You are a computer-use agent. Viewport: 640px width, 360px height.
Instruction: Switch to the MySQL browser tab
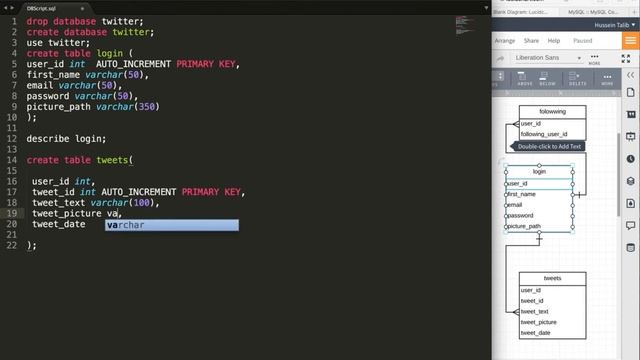click(593, 12)
